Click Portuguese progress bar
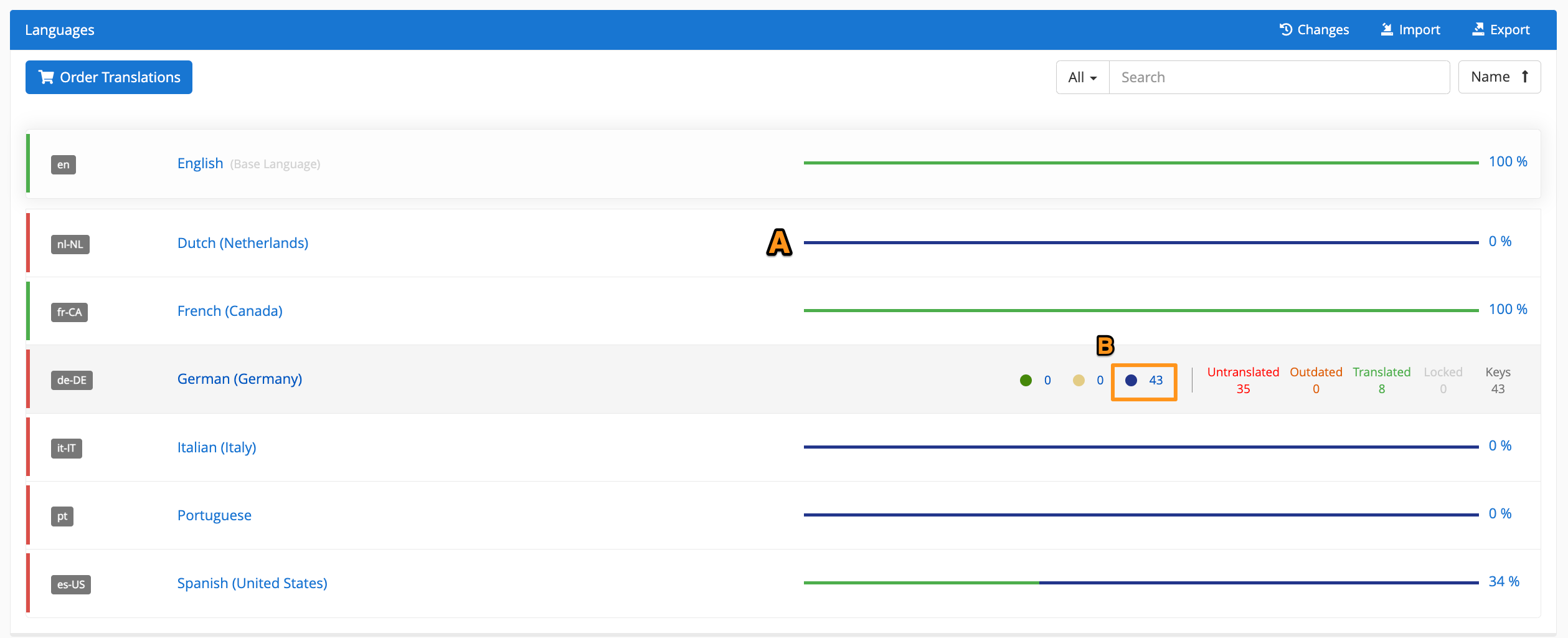The height and width of the screenshot is (638, 1568). click(x=1141, y=515)
